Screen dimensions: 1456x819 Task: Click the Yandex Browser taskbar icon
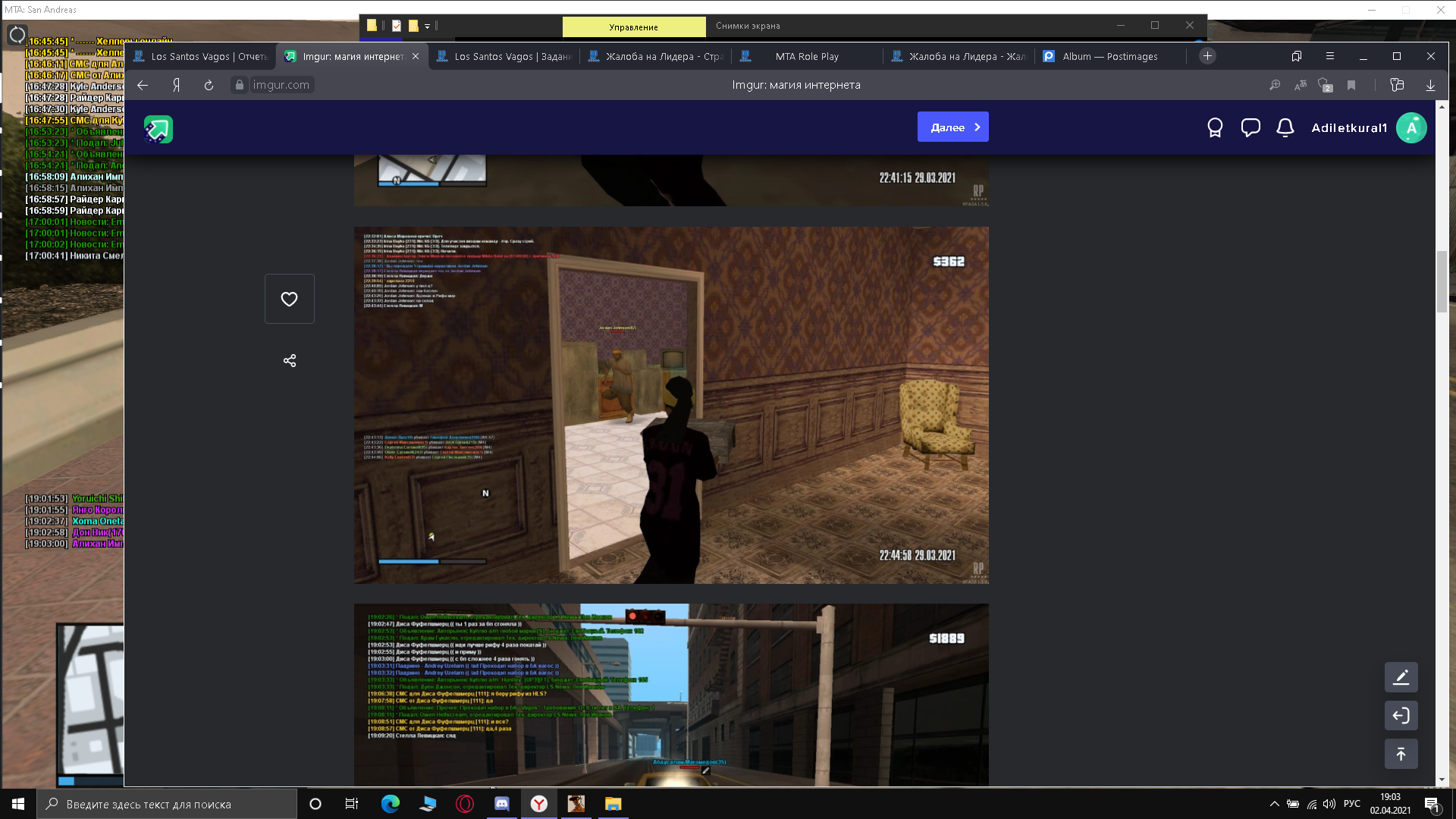tap(539, 804)
